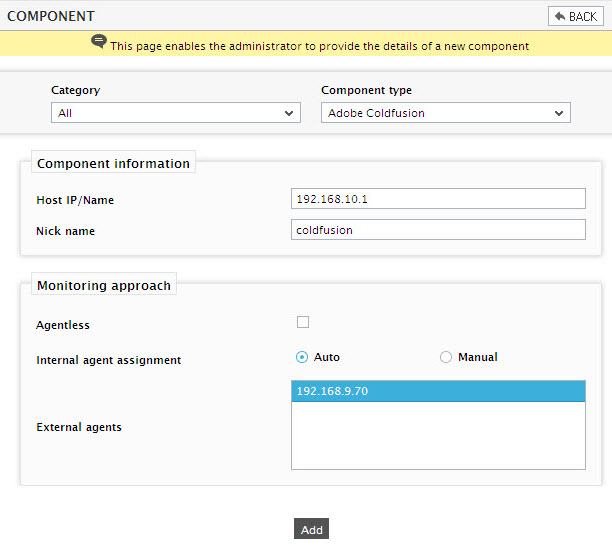612x548 pixels.
Task: Open the Component type dropdown
Action: [x=446, y=113]
